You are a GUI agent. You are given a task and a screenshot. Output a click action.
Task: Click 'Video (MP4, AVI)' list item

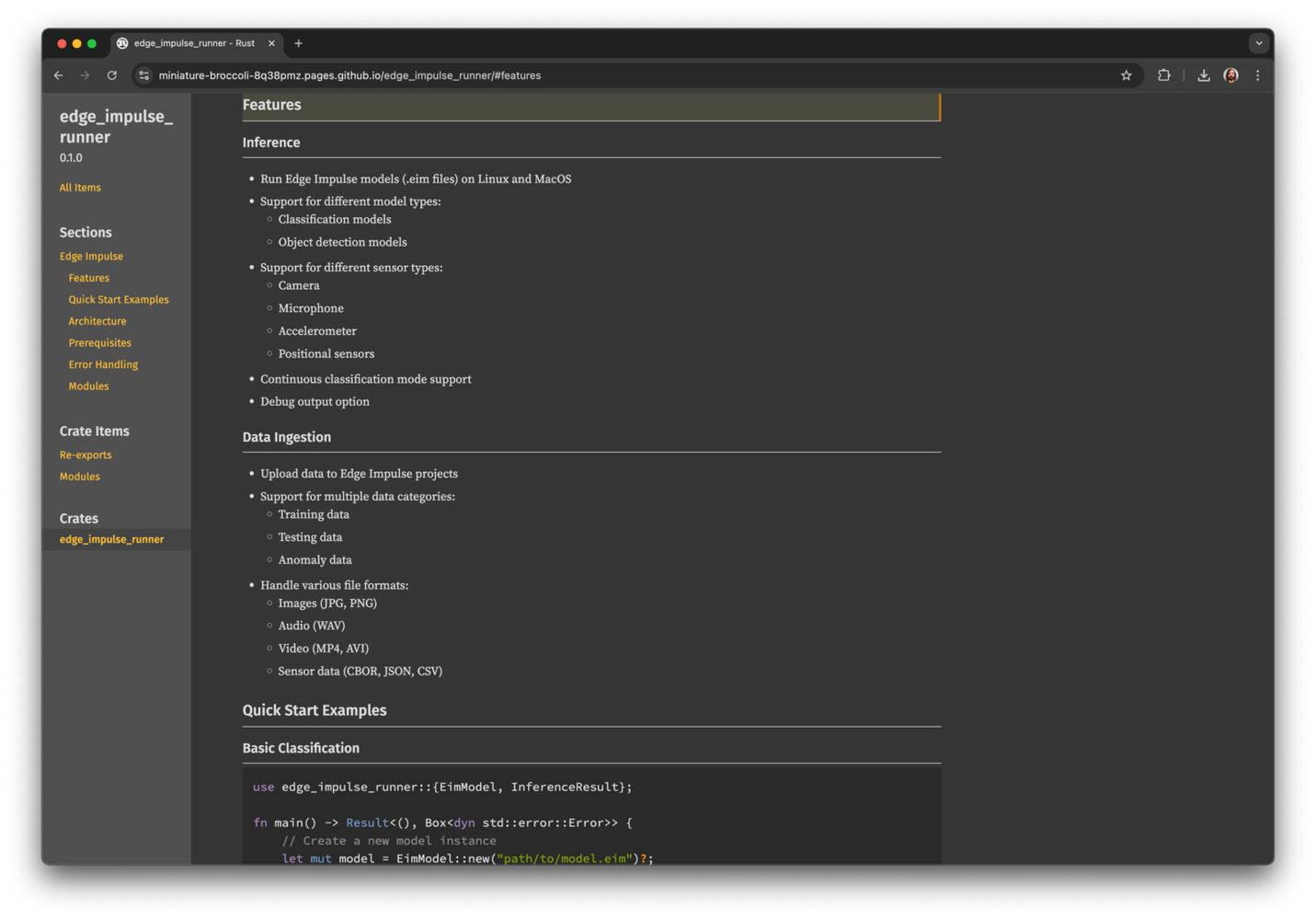[x=324, y=649]
